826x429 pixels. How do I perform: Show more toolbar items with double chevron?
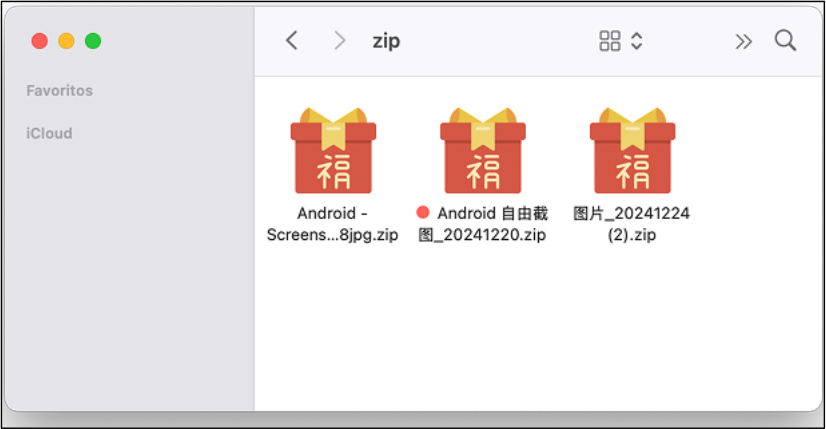(743, 41)
